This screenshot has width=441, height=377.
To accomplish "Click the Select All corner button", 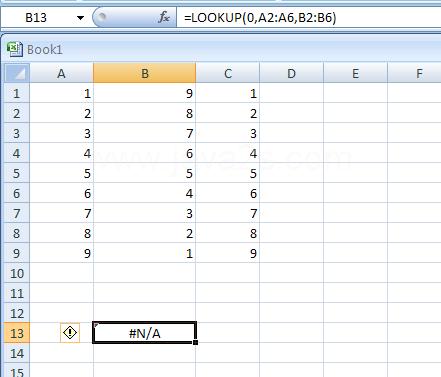I will coord(17,73).
